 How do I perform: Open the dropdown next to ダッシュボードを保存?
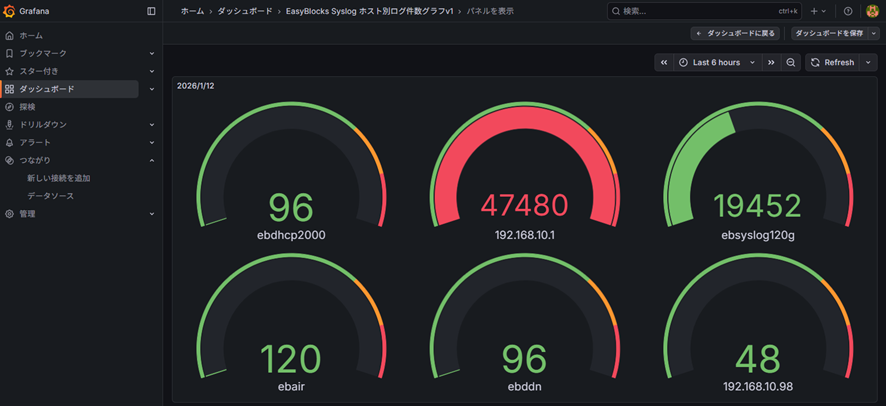pos(874,33)
